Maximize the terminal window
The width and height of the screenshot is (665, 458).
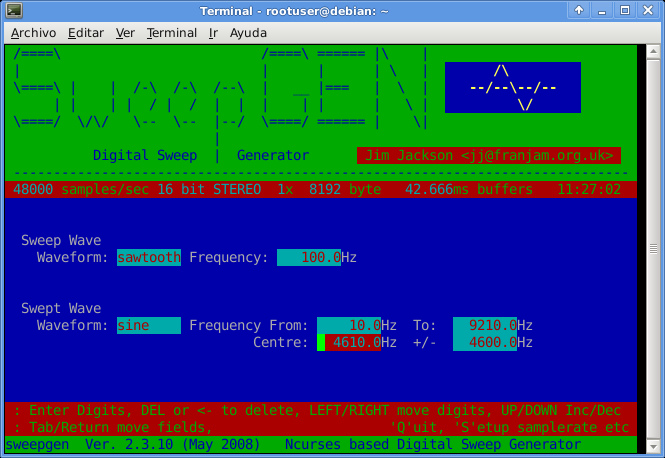(625, 10)
